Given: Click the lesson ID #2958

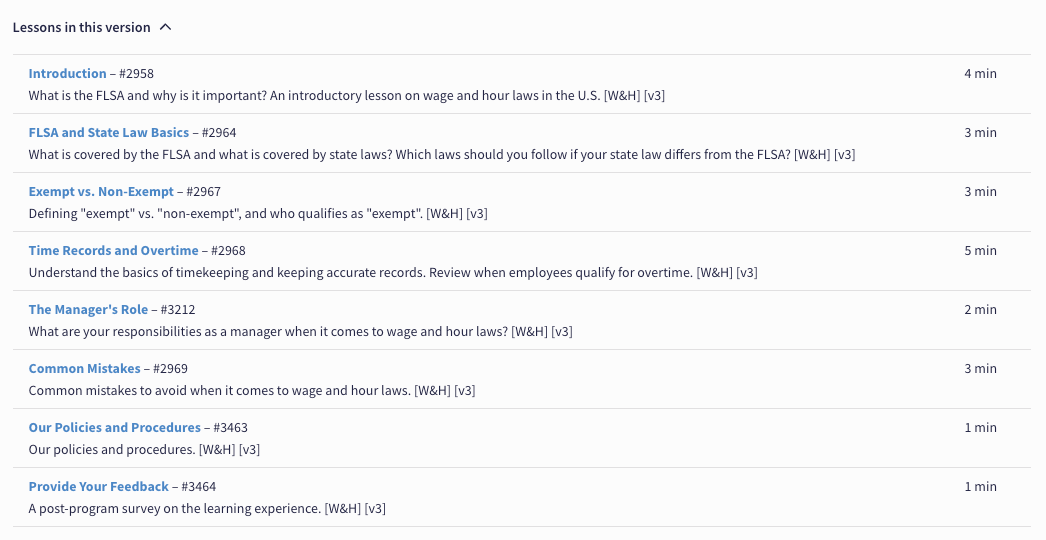Looking at the screenshot, I should pos(135,74).
